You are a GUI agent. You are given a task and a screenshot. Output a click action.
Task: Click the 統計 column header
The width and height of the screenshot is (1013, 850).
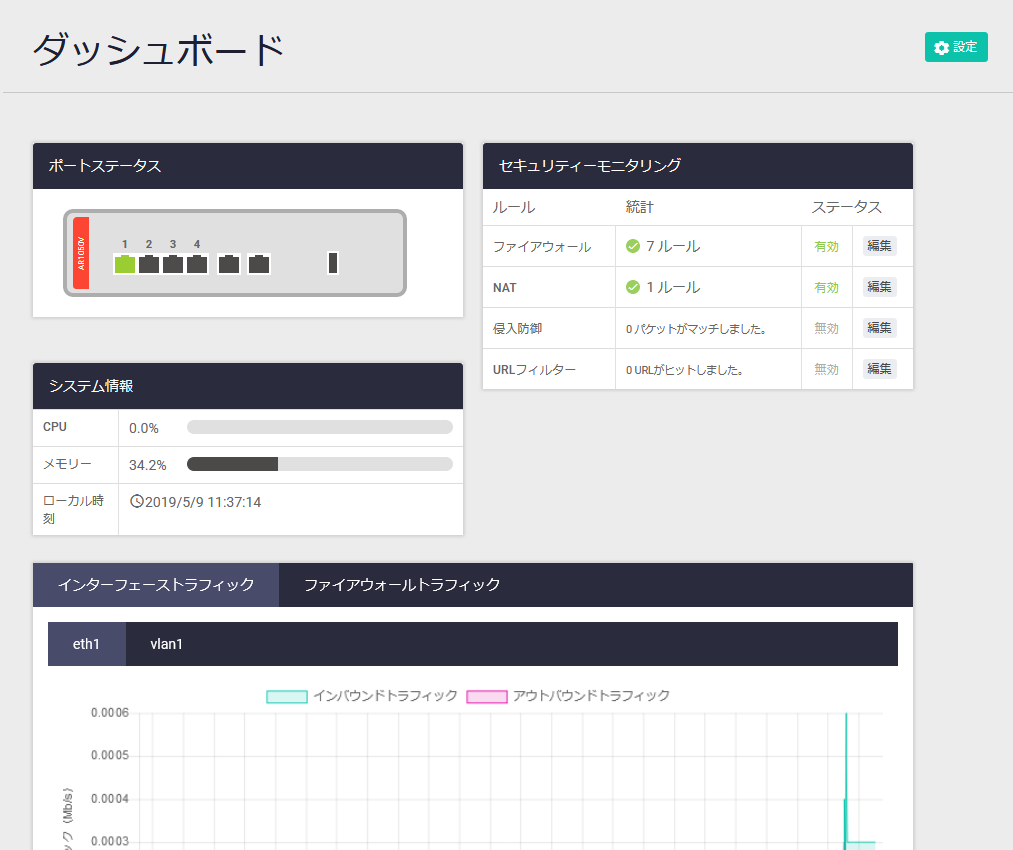tap(640, 207)
